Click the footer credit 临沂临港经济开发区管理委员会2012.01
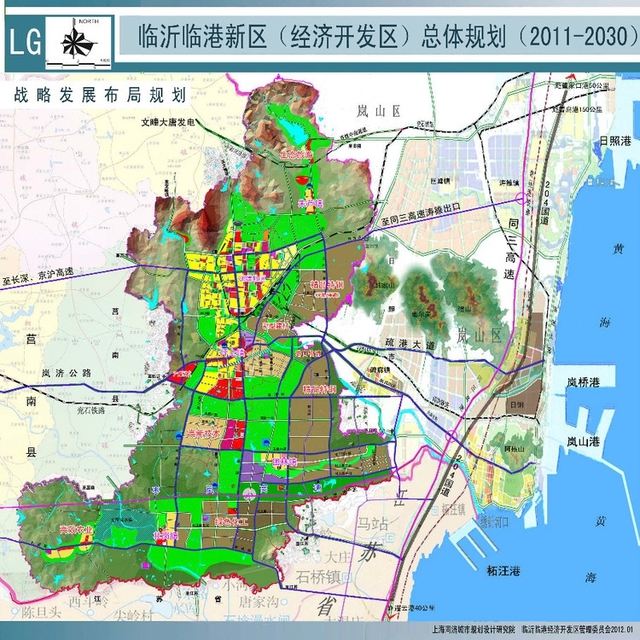Image resolution: width=640 pixels, height=640 pixels. (578, 631)
